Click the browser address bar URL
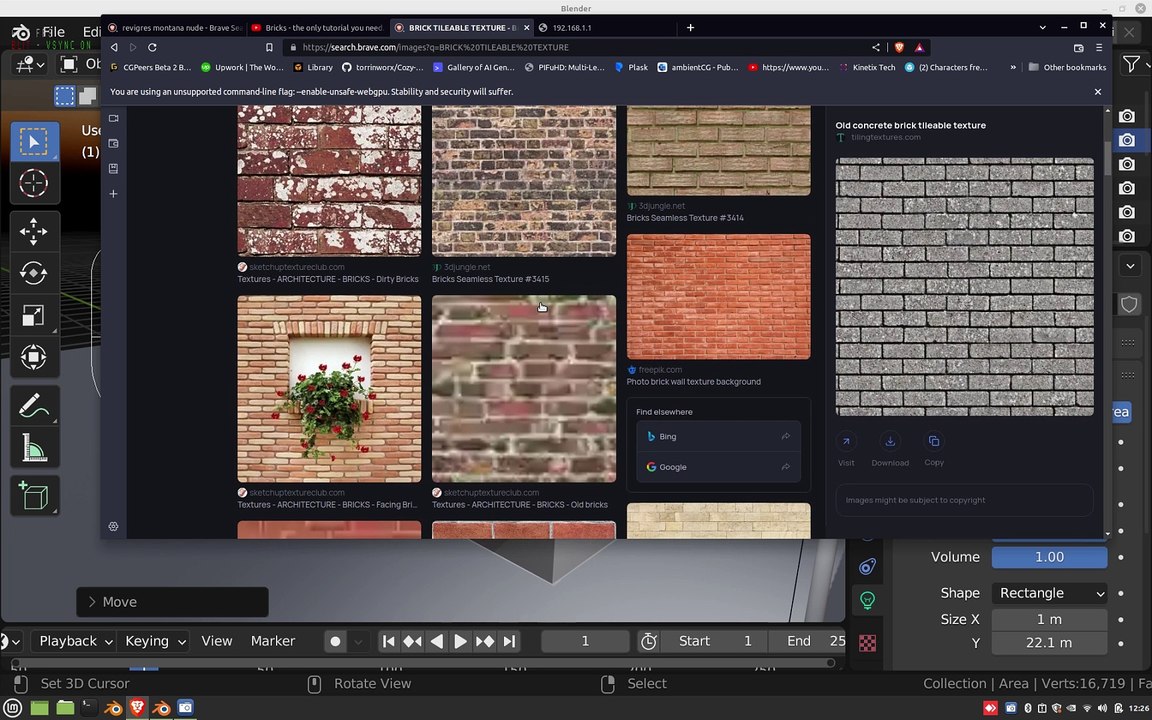Image resolution: width=1152 pixels, height=720 pixels. coord(435,47)
